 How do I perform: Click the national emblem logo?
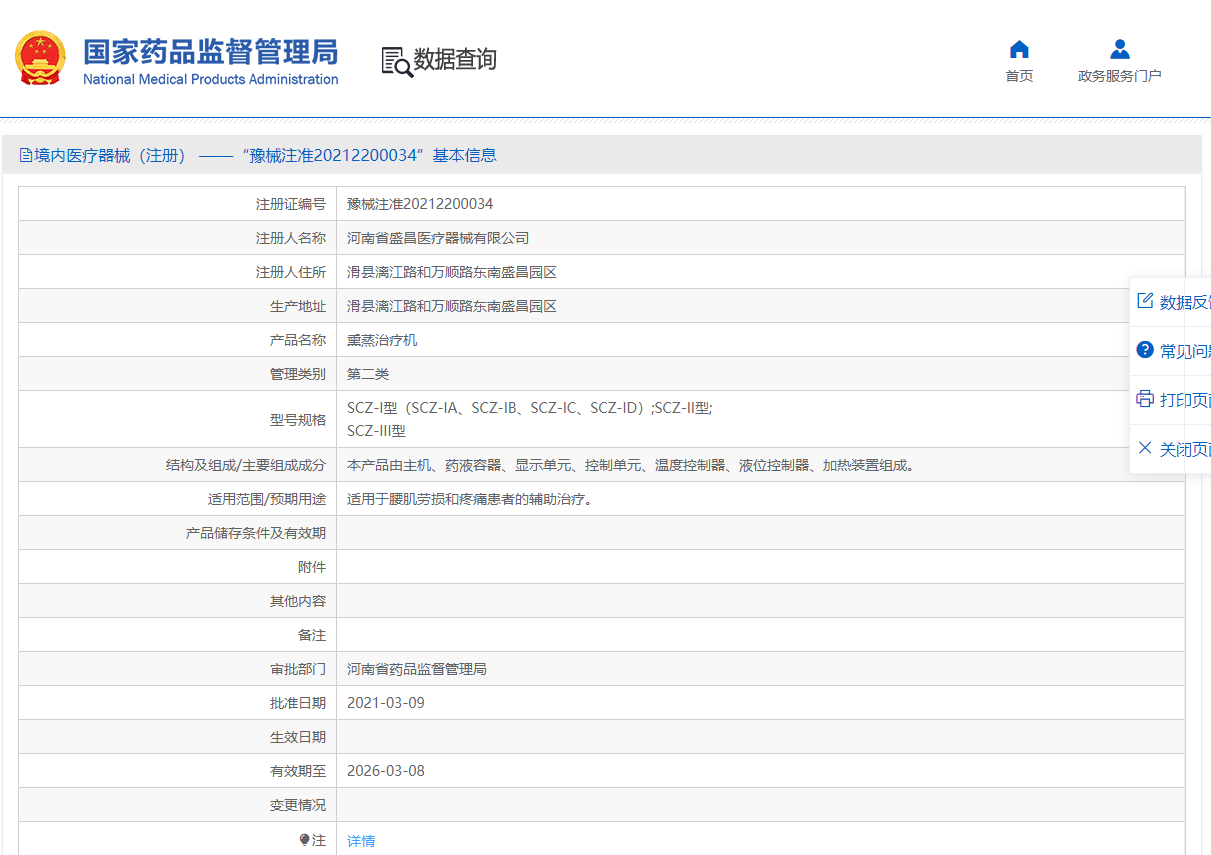(40, 58)
